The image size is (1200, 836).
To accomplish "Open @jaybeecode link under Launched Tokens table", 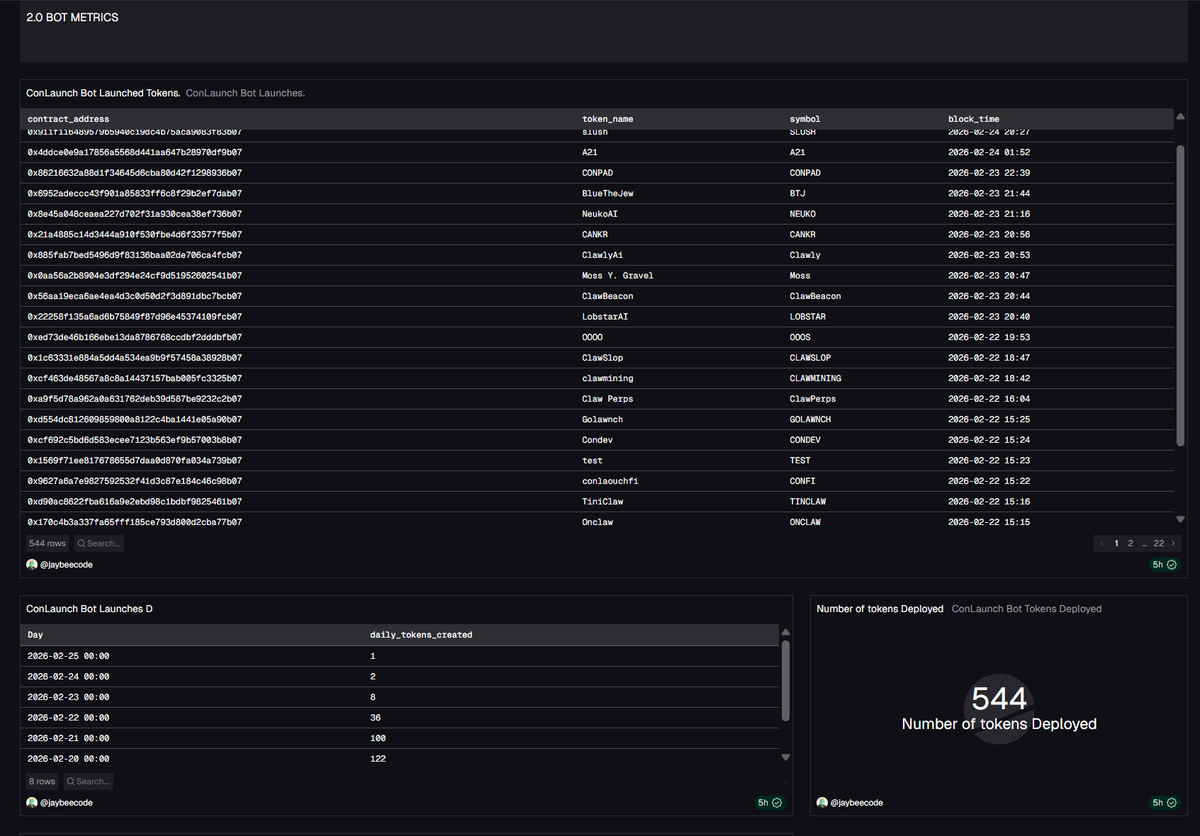I will pos(67,565).
